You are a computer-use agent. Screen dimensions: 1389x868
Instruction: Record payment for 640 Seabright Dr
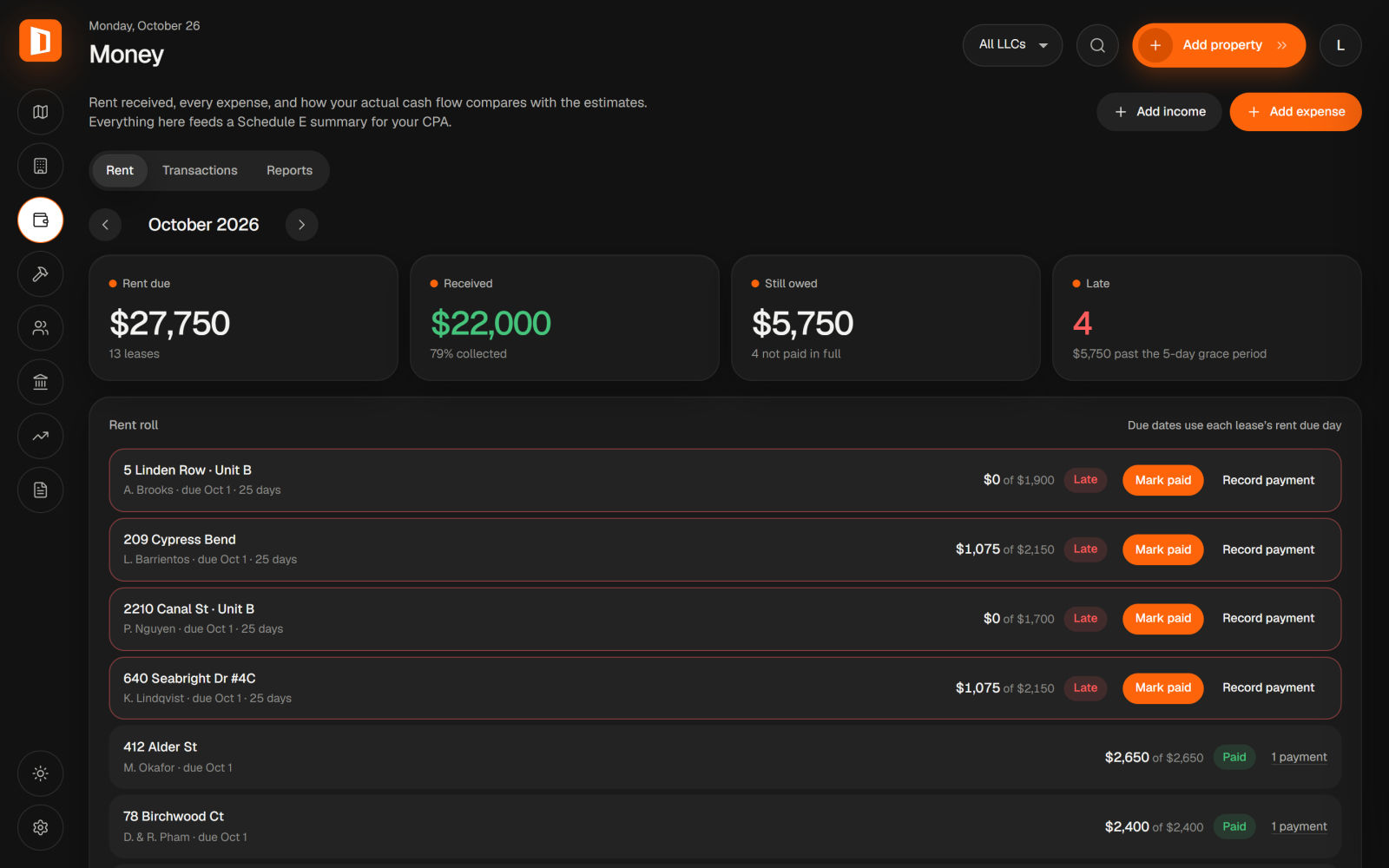(x=1268, y=687)
